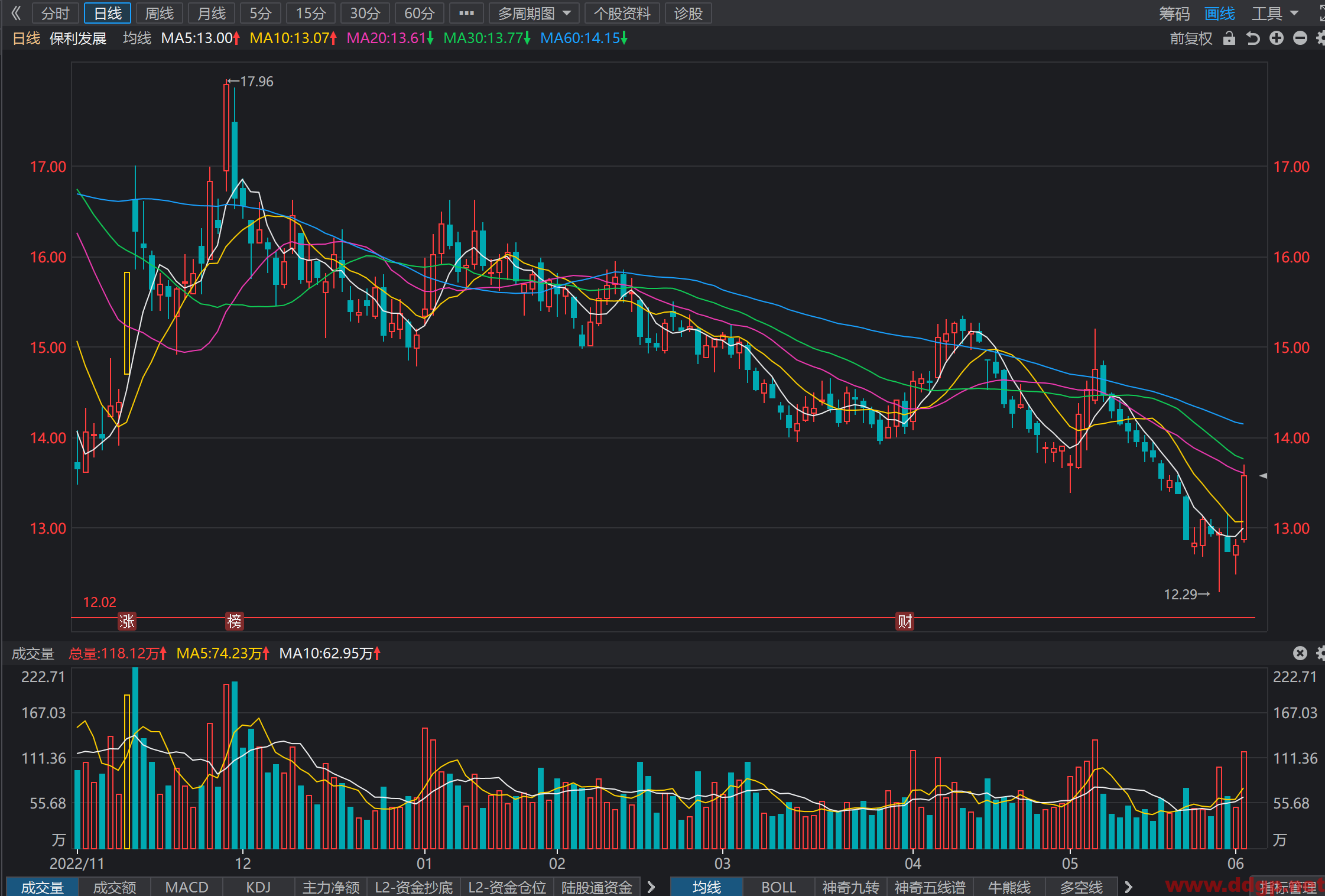1325x896 pixels.
Task: Select the 多空线 overlay tab
Action: coord(1082,887)
